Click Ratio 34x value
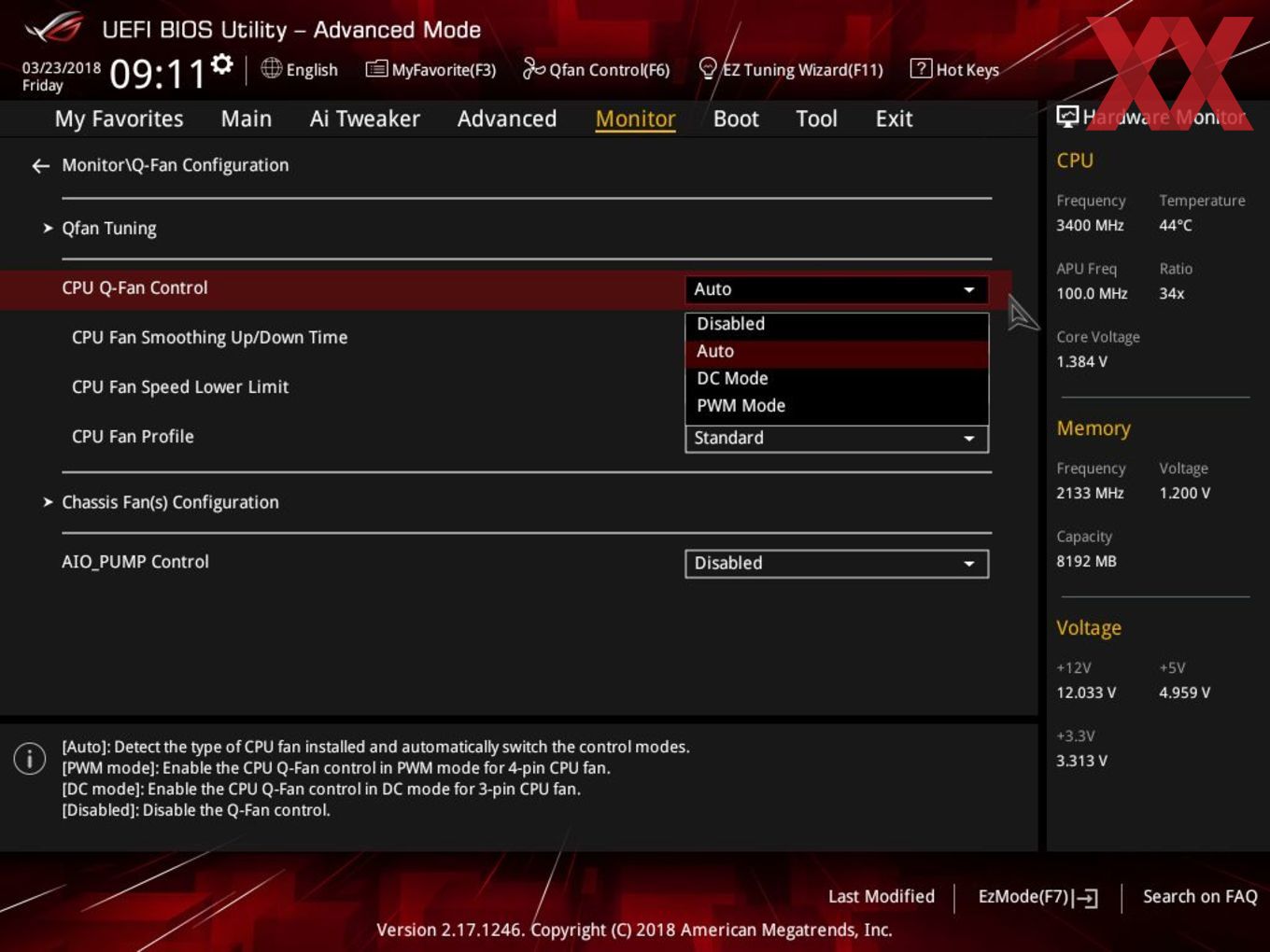This screenshot has width=1270, height=952. pos(1172,294)
